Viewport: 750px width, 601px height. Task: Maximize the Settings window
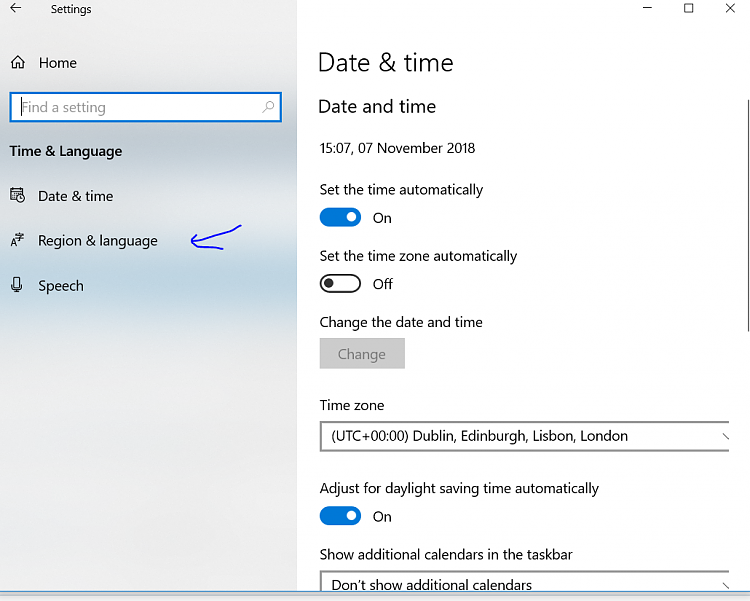tap(688, 8)
